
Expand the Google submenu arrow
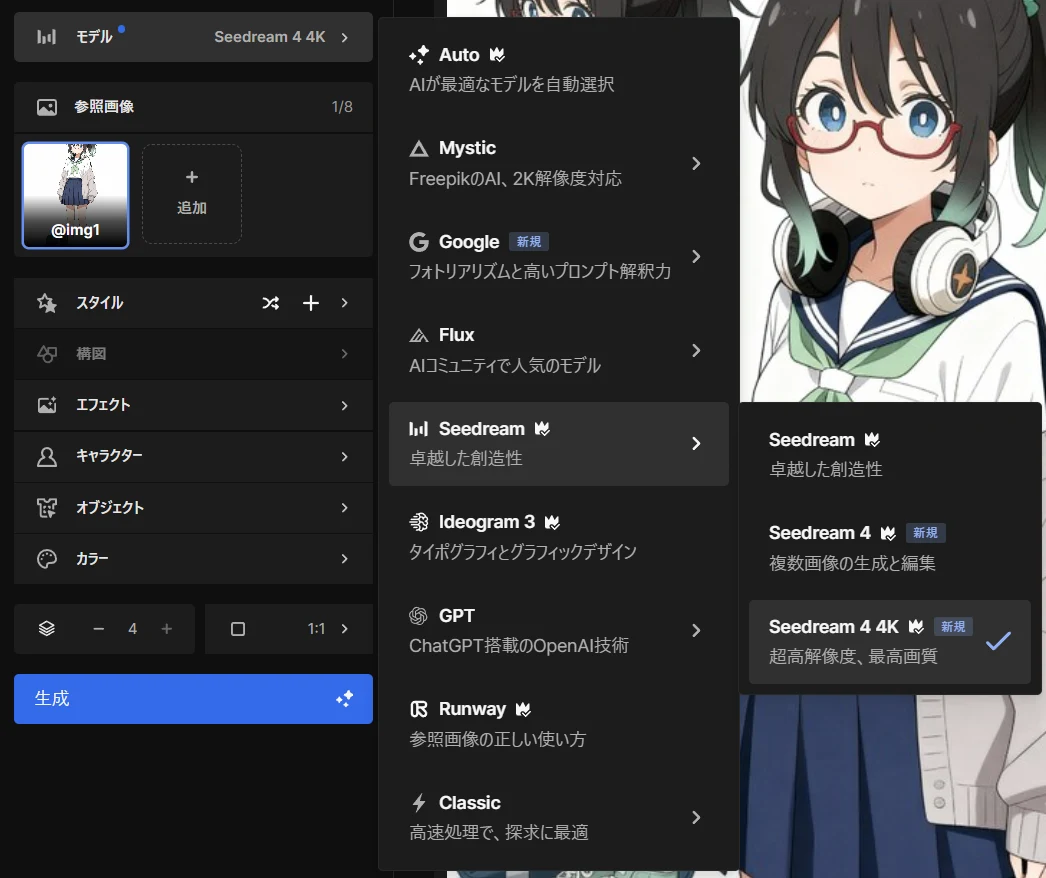pyautogui.click(x=696, y=257)
